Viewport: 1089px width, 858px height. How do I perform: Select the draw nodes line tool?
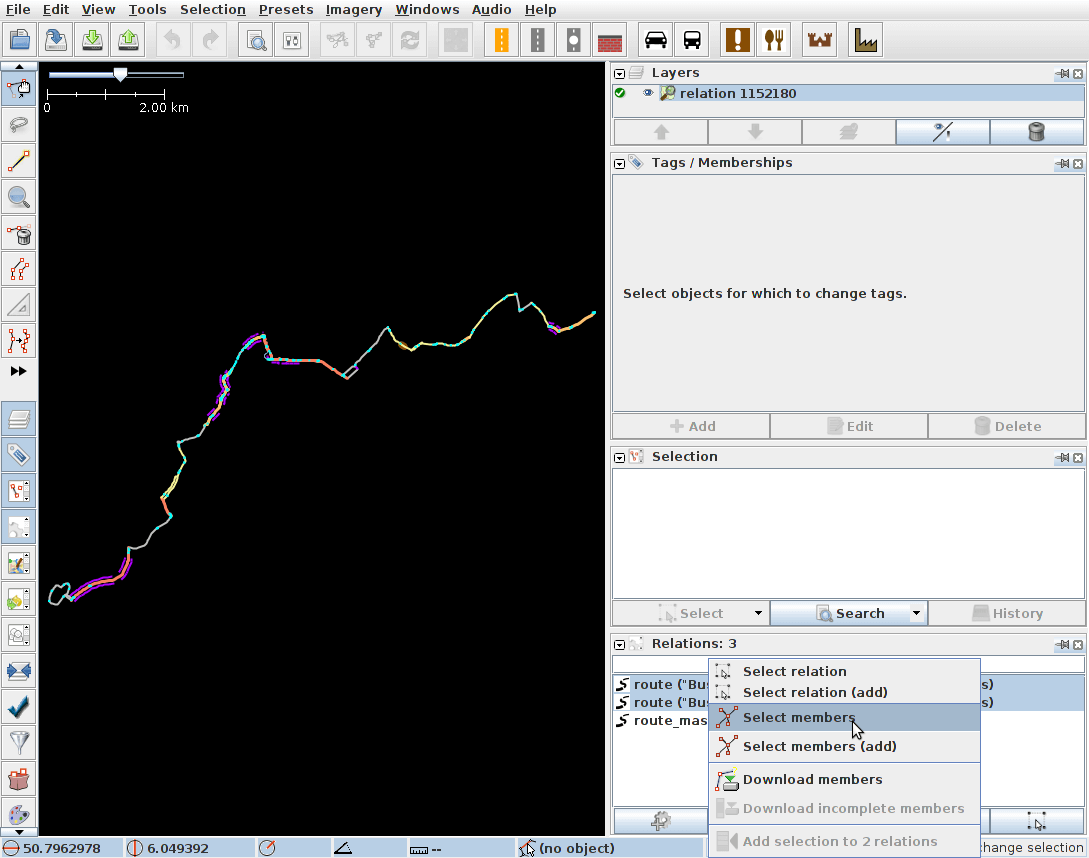click(19, 161)
